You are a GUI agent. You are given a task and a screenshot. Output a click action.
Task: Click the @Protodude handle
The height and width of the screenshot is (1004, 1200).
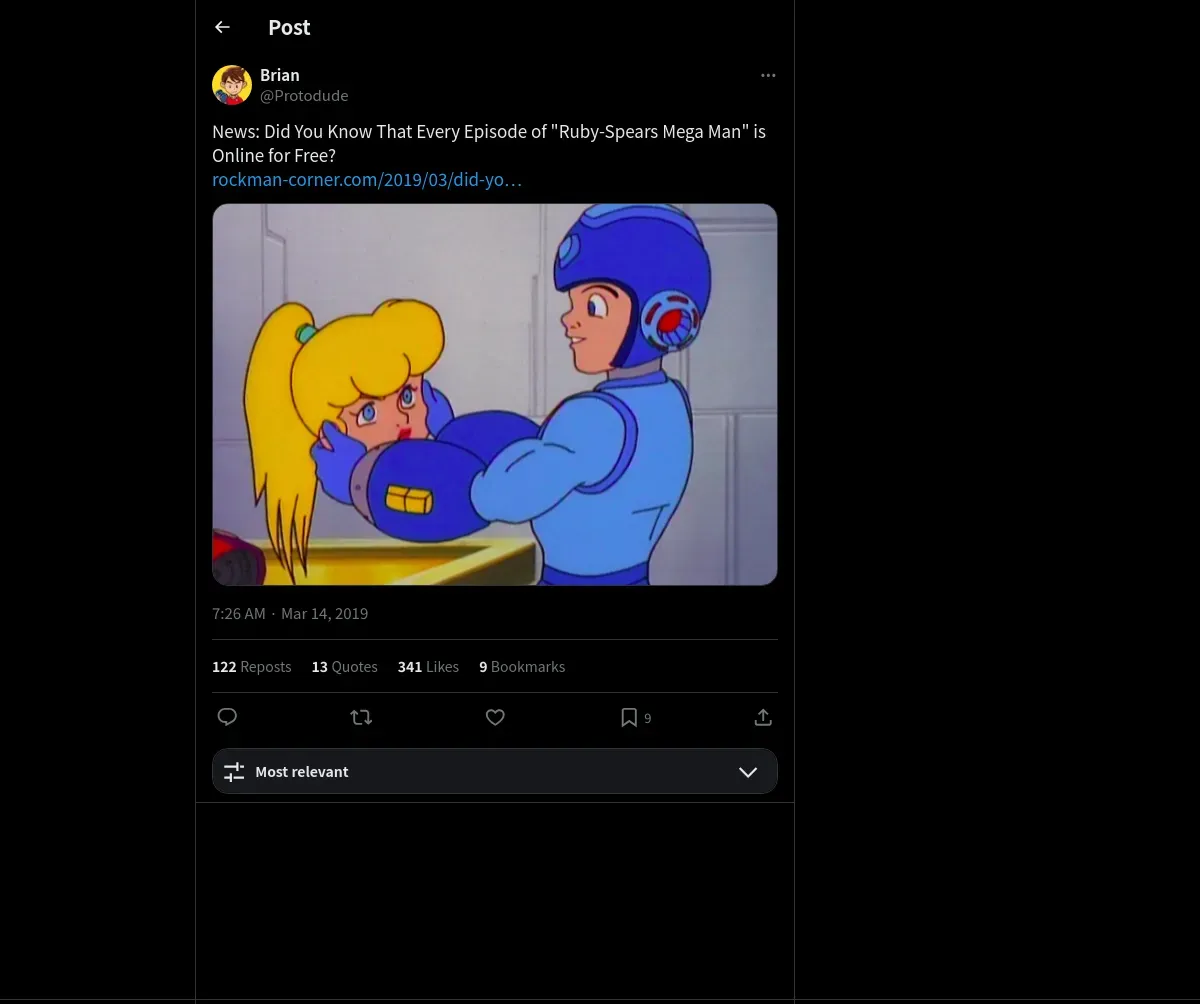[x=304, y=96]
